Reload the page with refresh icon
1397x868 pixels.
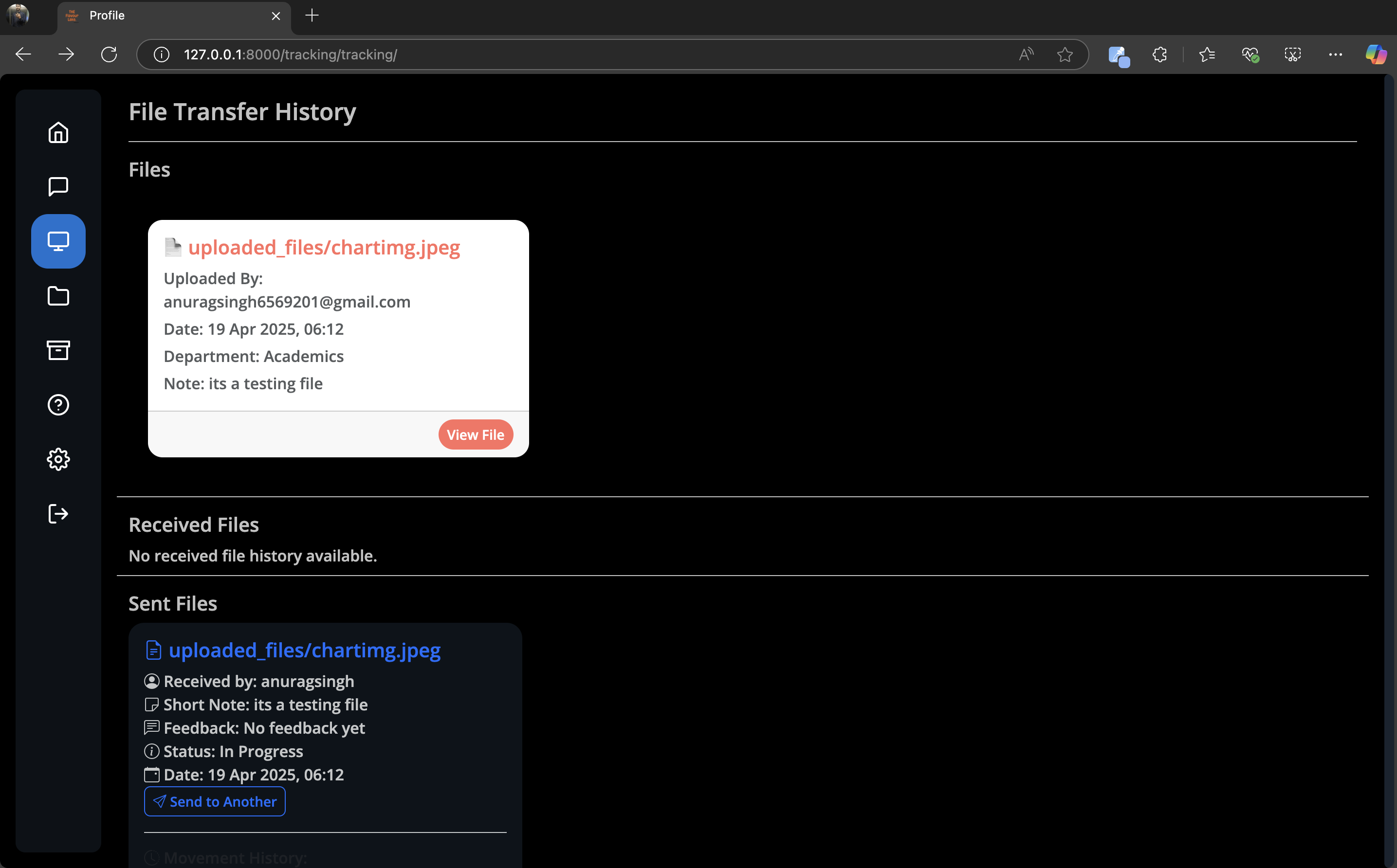(x=109, y=54)
